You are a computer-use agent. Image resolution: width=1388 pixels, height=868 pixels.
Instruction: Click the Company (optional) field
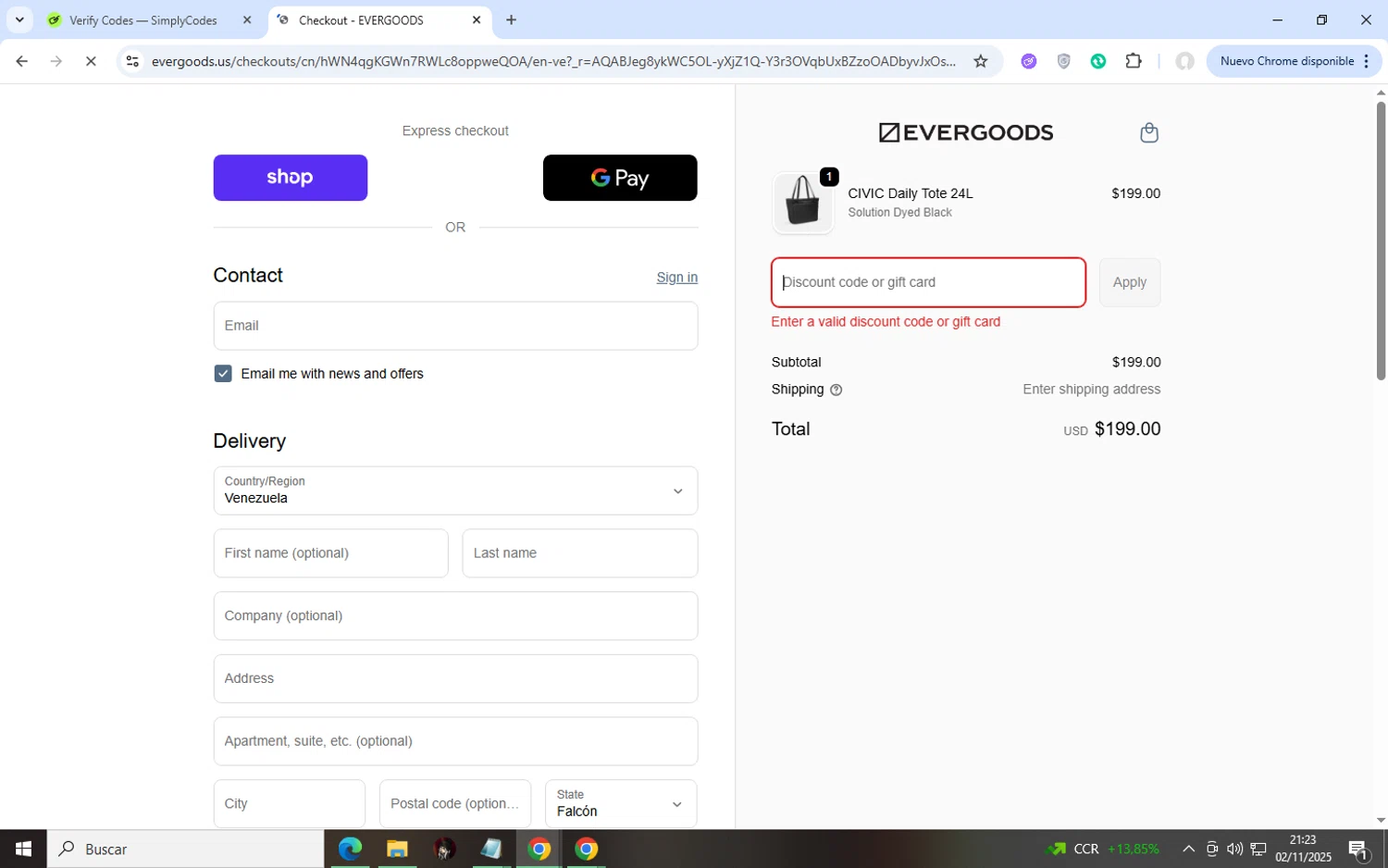[455, 616]
